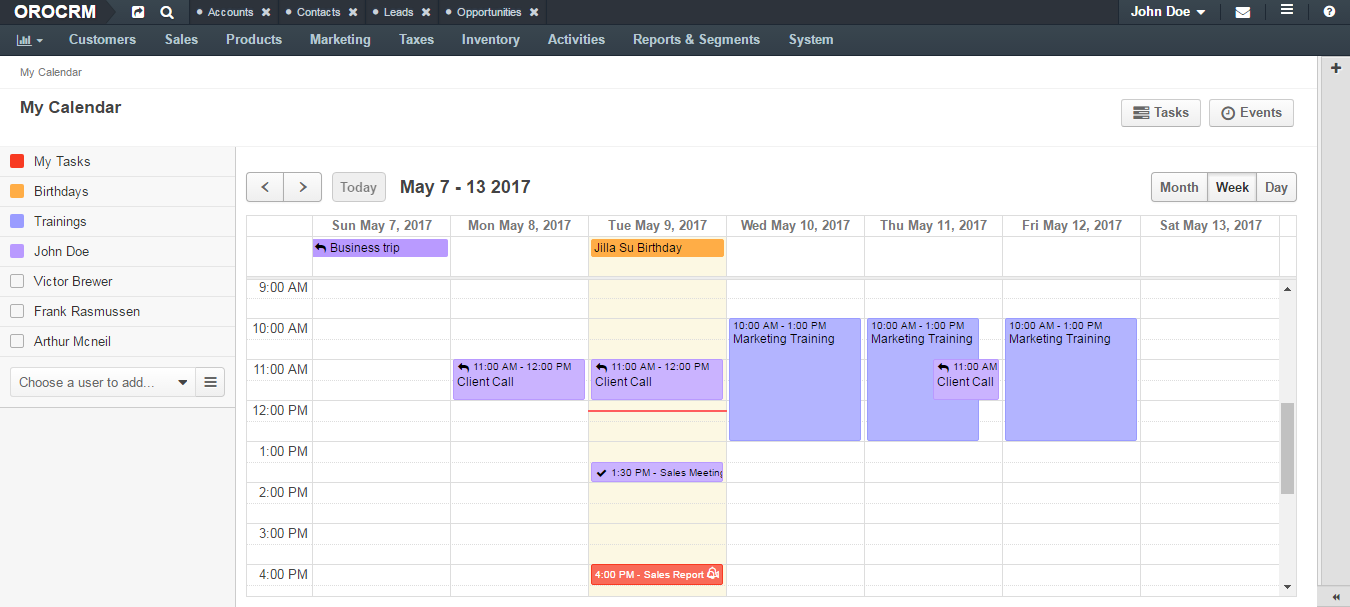Switch to Week view
This screenshot has height=607, width=1350.
(x=1232, y=187)
